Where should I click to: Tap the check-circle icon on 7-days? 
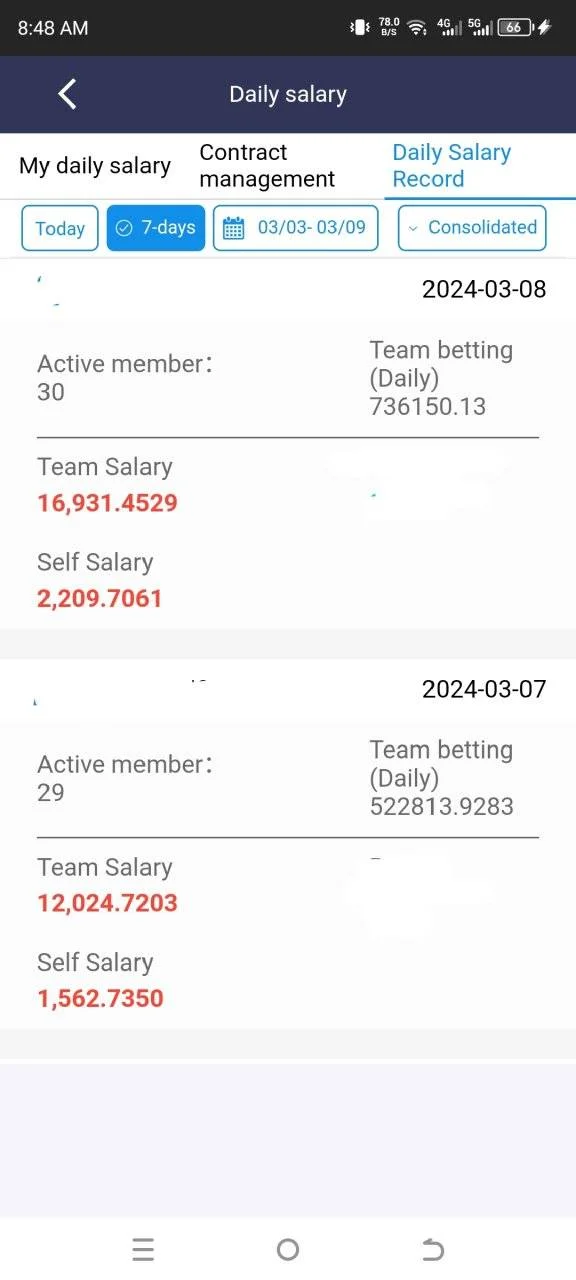(x=124, y=228)
